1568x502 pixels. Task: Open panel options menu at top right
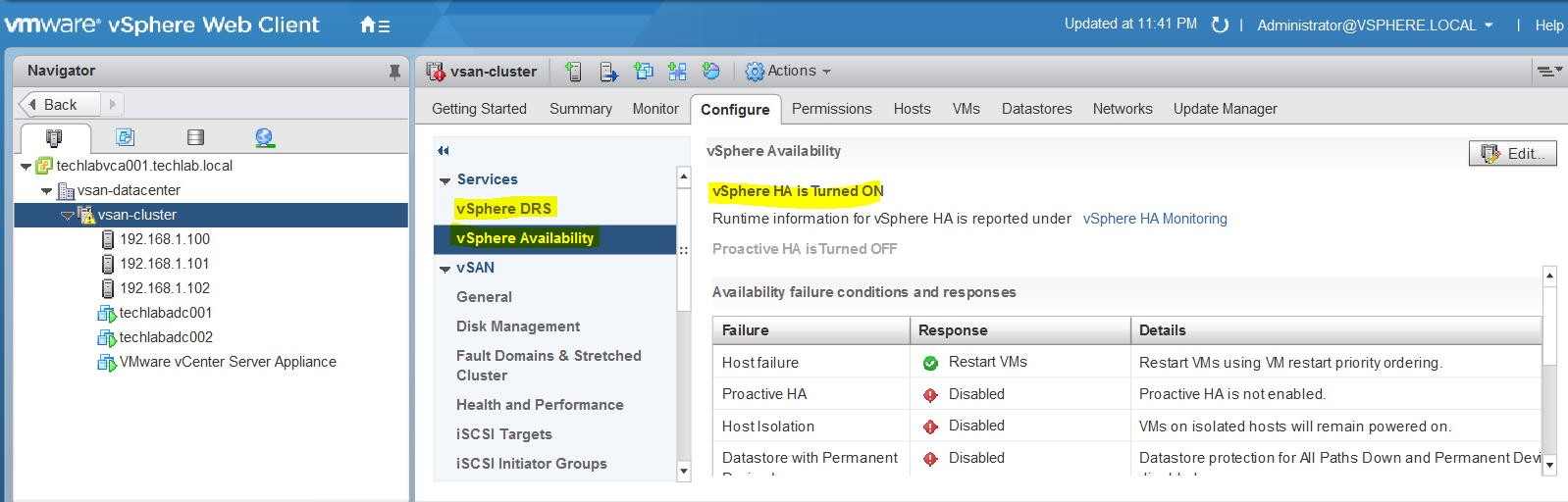1548,71
